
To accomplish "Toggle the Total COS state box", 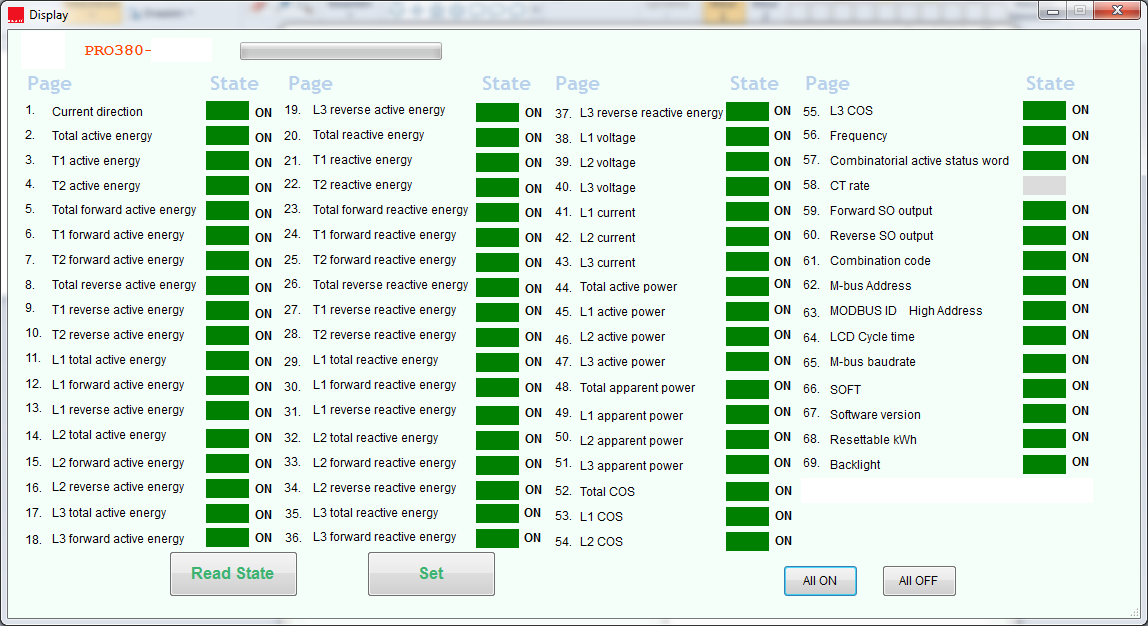I will pyautogui.click(x=748, y=491).
